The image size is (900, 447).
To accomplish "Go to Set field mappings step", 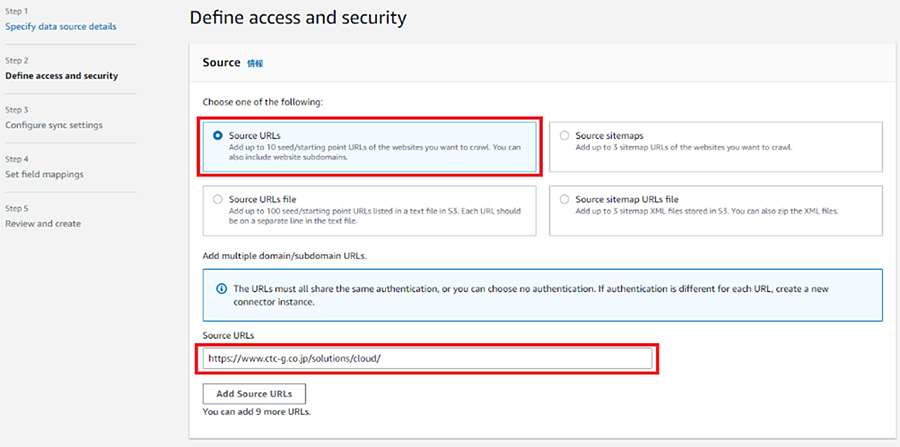I will 44,174.
